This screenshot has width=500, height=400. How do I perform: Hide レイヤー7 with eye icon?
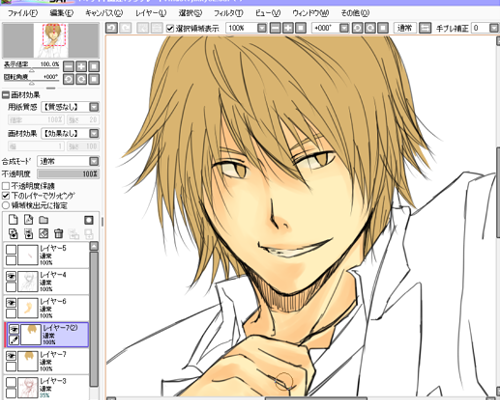[11, 356]
